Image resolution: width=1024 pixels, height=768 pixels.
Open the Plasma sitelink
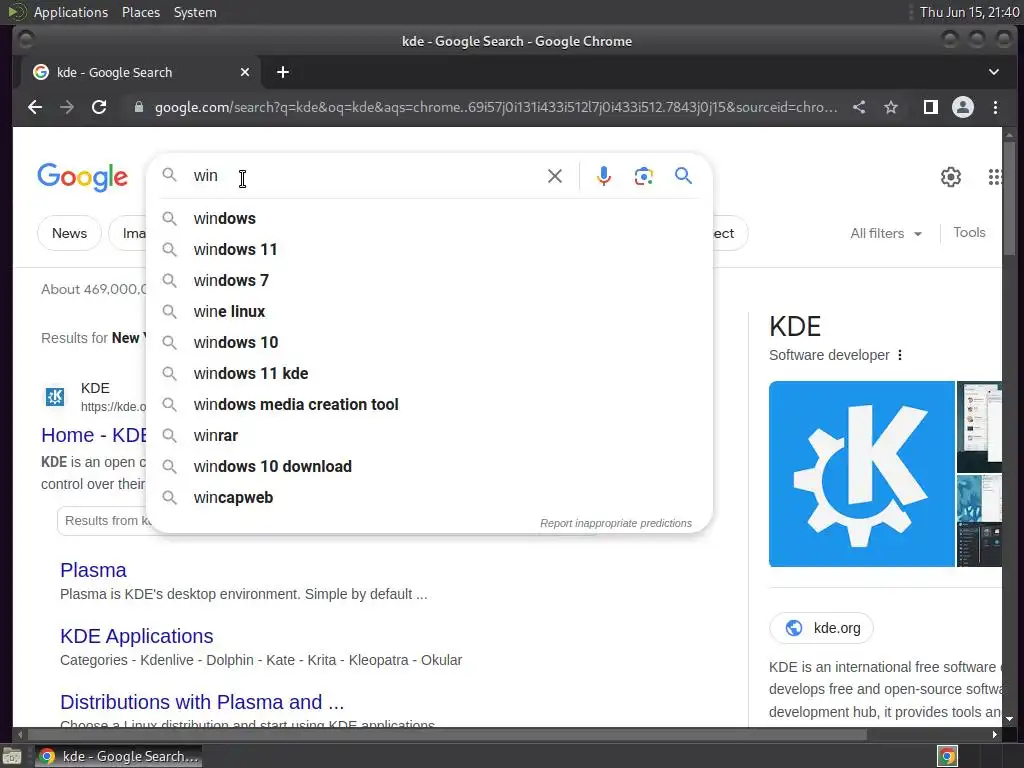click(93, 570)
